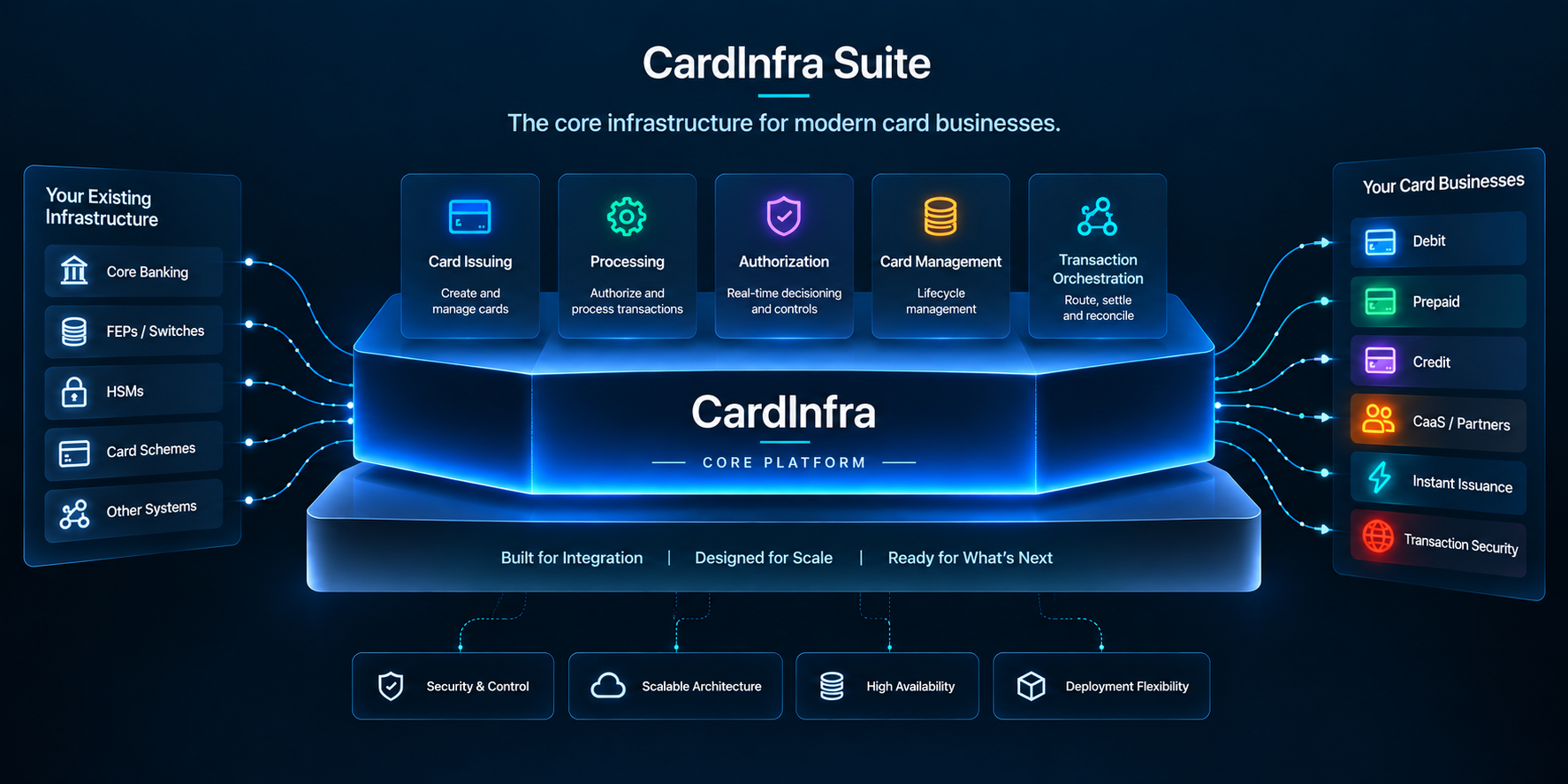Select the CaaS / Partners people icon
This screenshot has width=1568, height=784.
pyautogui.click(x=1379, y=419)
